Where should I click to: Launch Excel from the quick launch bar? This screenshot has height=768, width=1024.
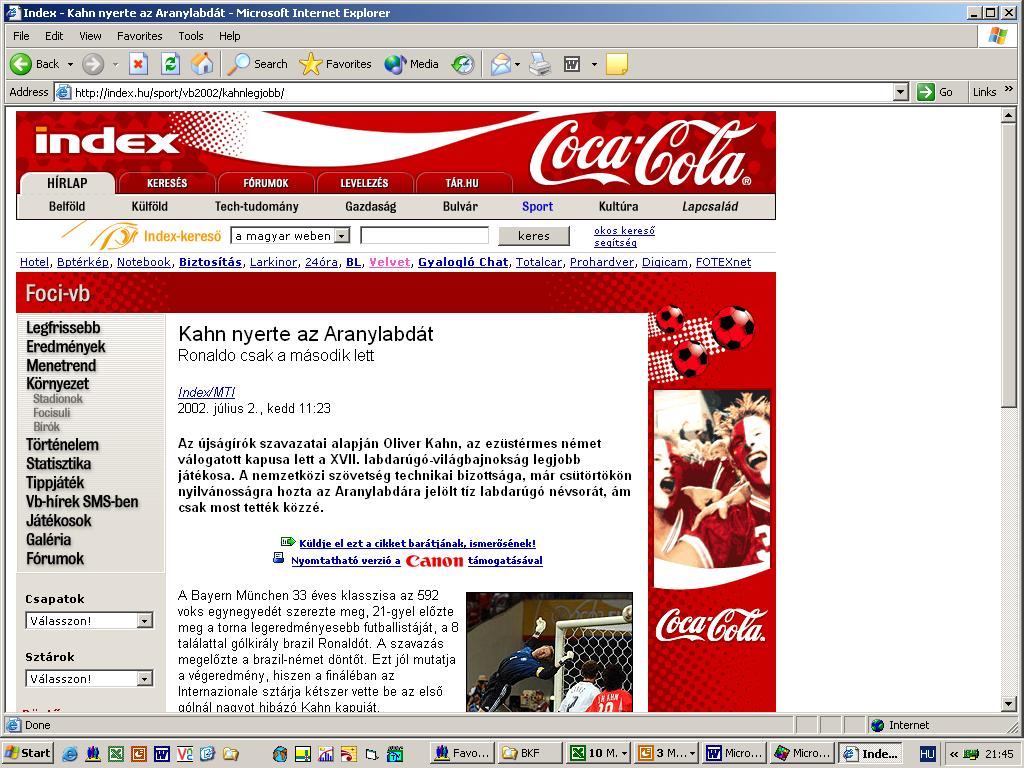[116, 754]
